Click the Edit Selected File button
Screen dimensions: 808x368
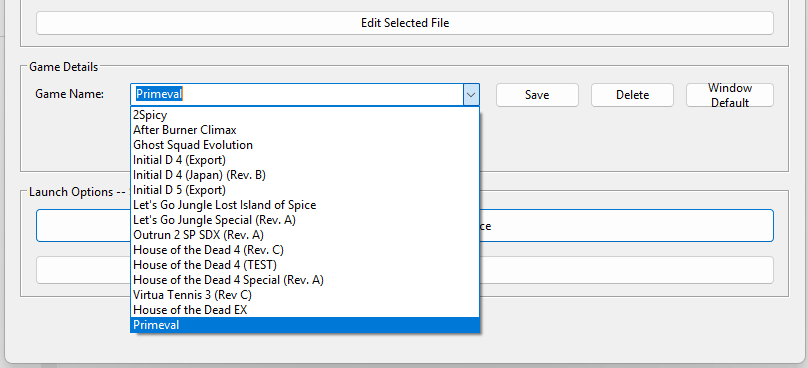click(405, 23)
